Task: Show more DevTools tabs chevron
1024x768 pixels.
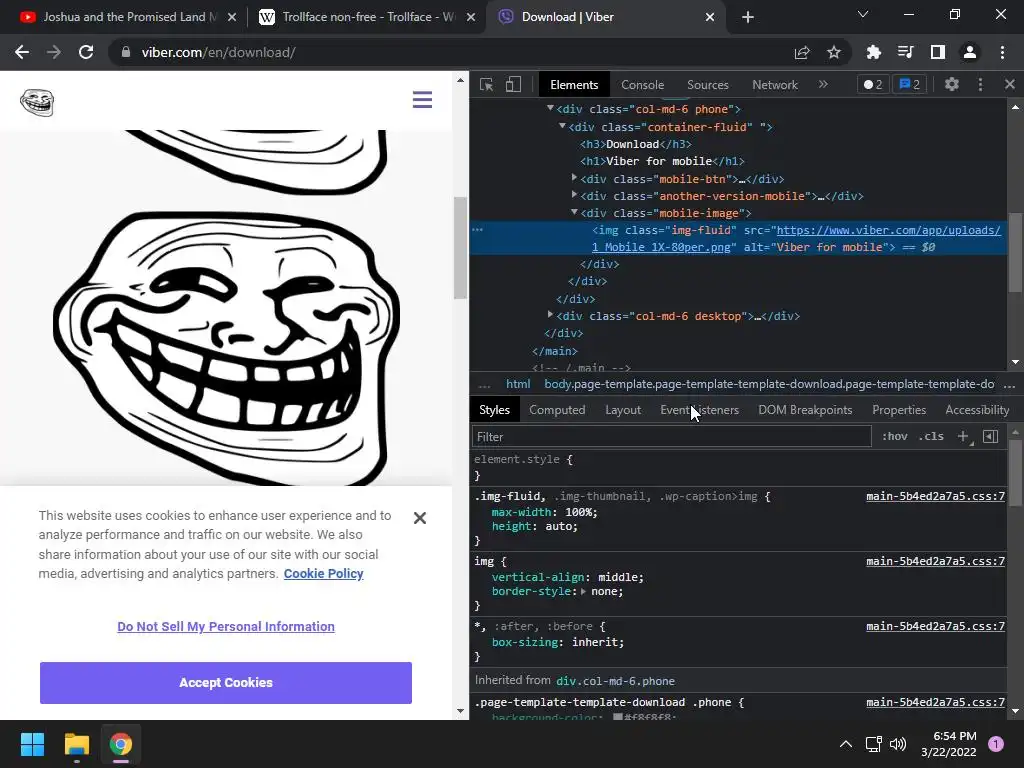Action: pos(823,84)
